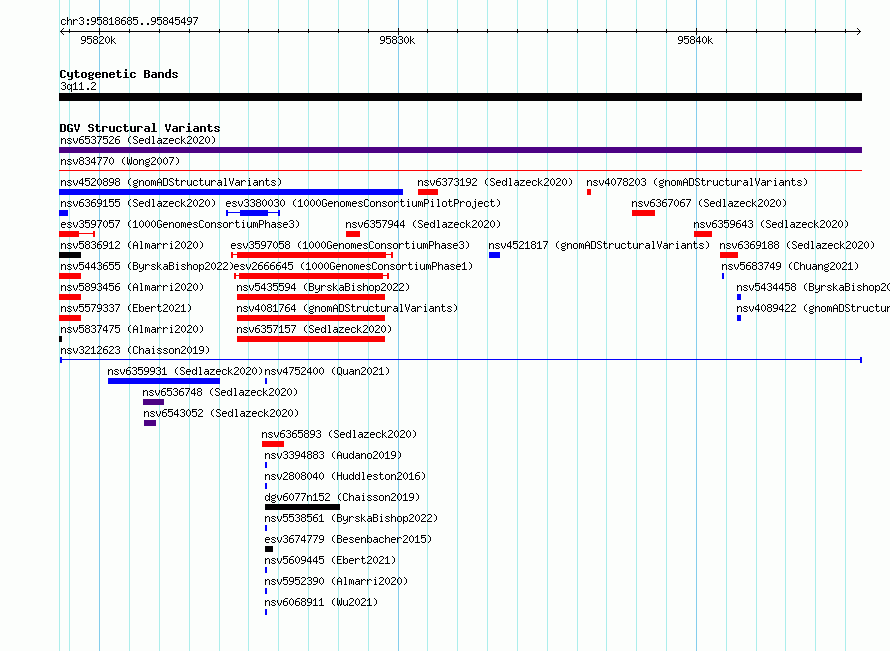Open nsv6359931 (Sedlazeck2020) label
Image resolution: width=890 pixels, height=651 pixels.
(x=185, y=371)
